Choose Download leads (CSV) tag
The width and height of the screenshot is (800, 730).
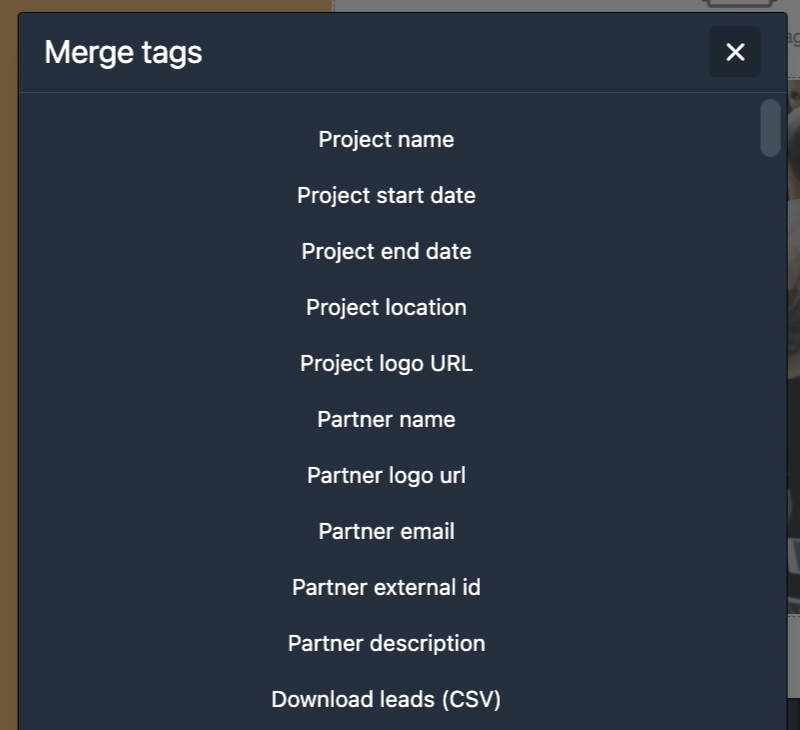click(x=386, y=699)
